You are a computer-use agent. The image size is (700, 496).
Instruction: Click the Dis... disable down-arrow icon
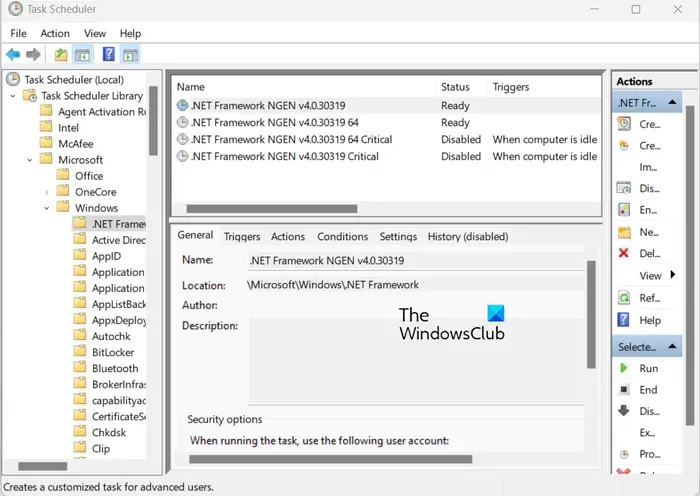(x=624, y=410)
